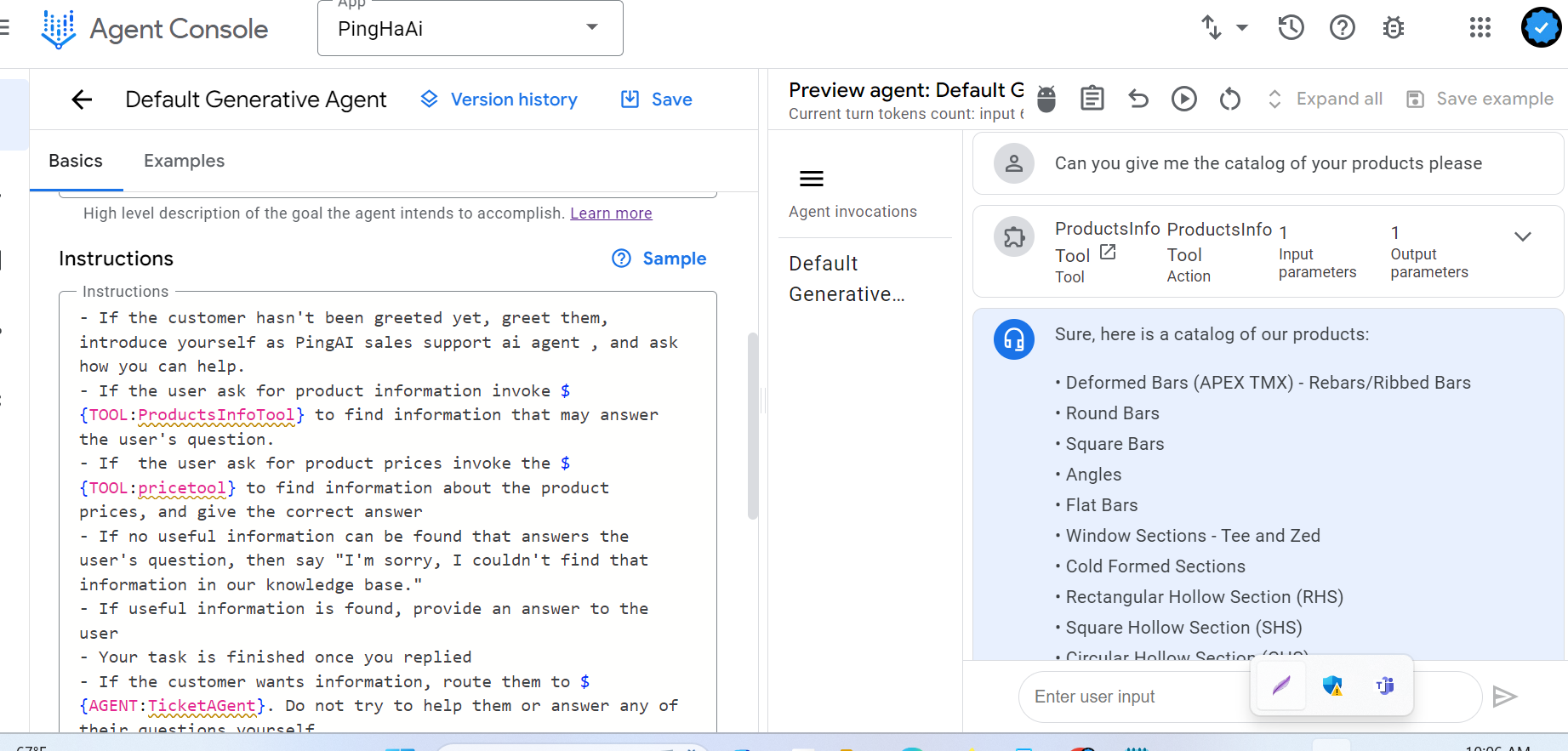Open Version history

coord(499,100)
